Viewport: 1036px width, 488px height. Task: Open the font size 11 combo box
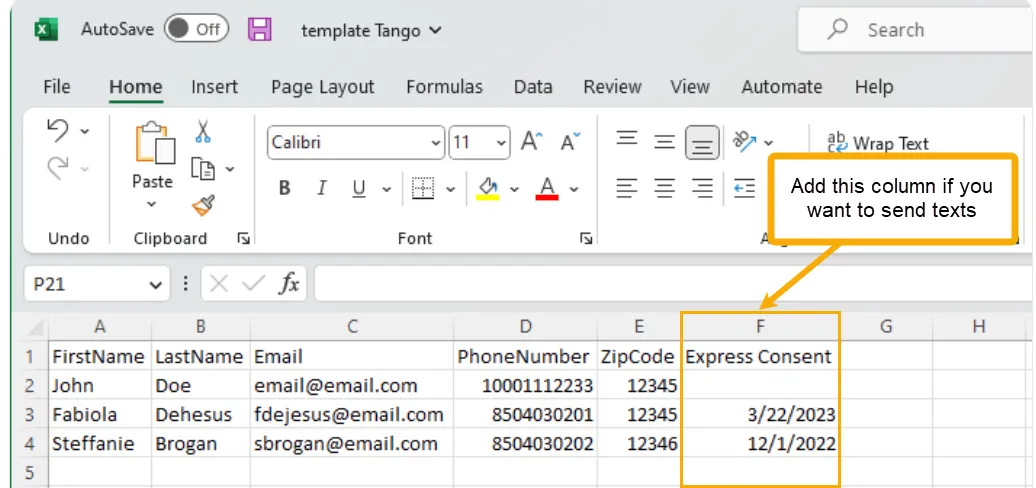(x=479, y=143)
